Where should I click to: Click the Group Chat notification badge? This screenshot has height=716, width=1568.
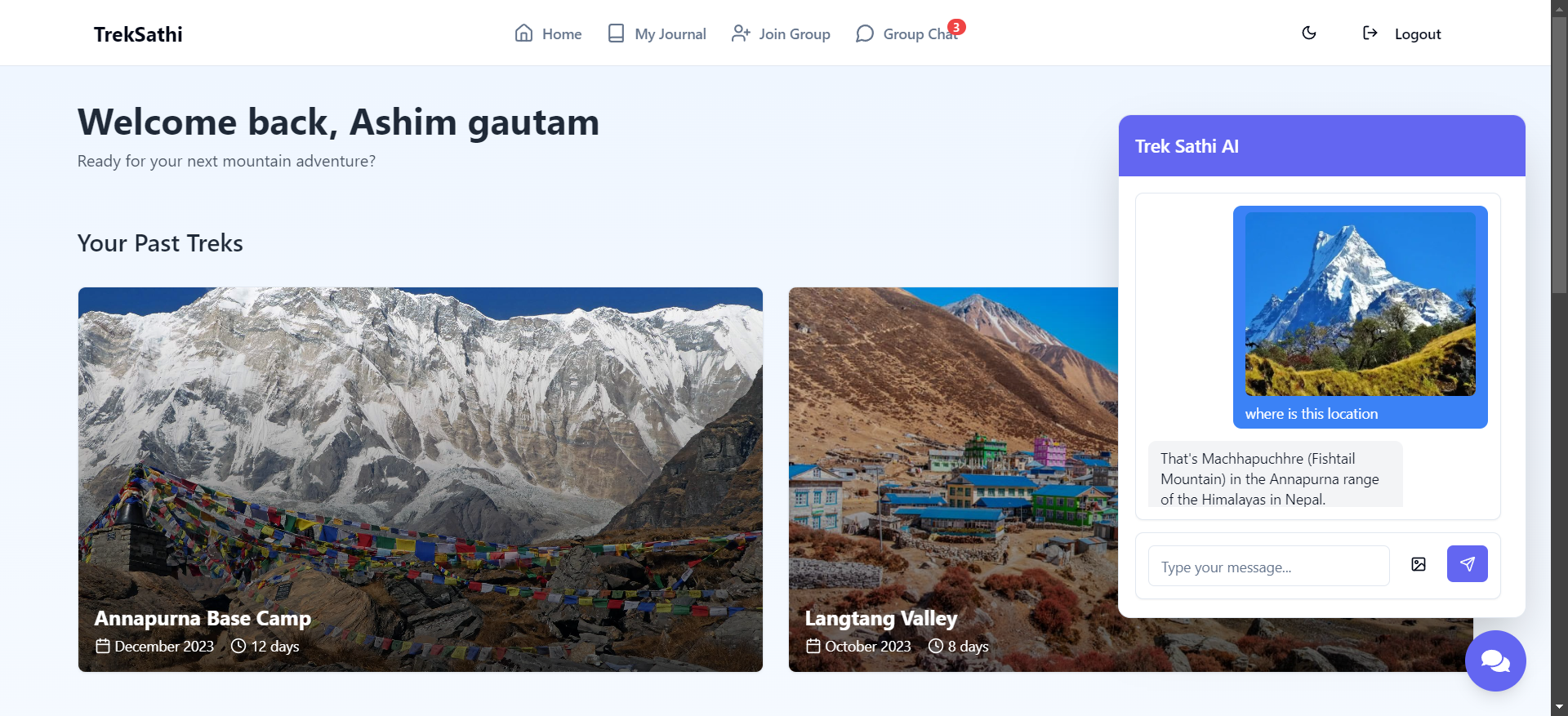956,27
